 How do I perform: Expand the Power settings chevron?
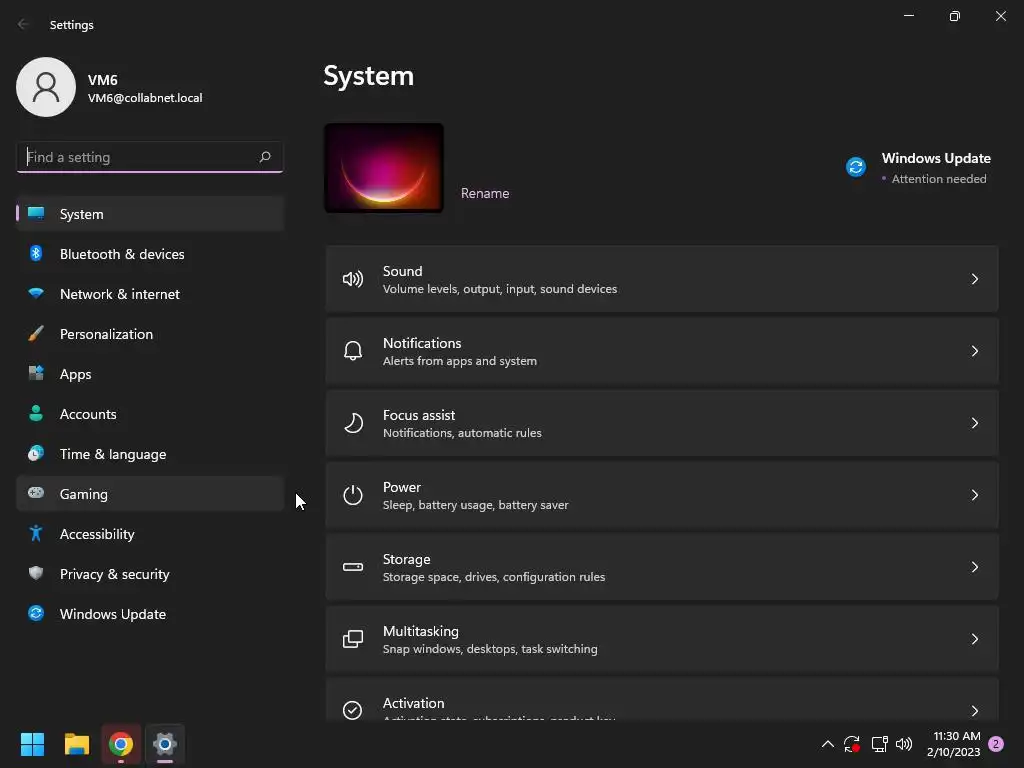974,495
